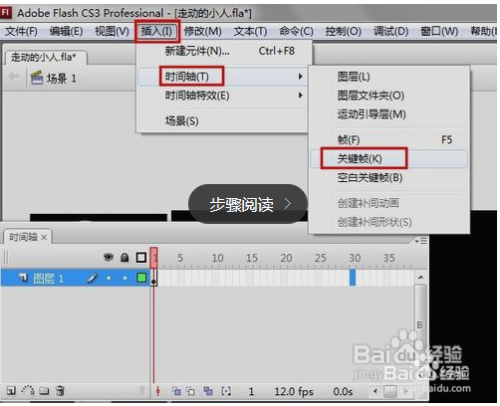Insert 关键帧(K) from the submenu
Viewport: 500px width, 406px height.
(x=389, y=159)
